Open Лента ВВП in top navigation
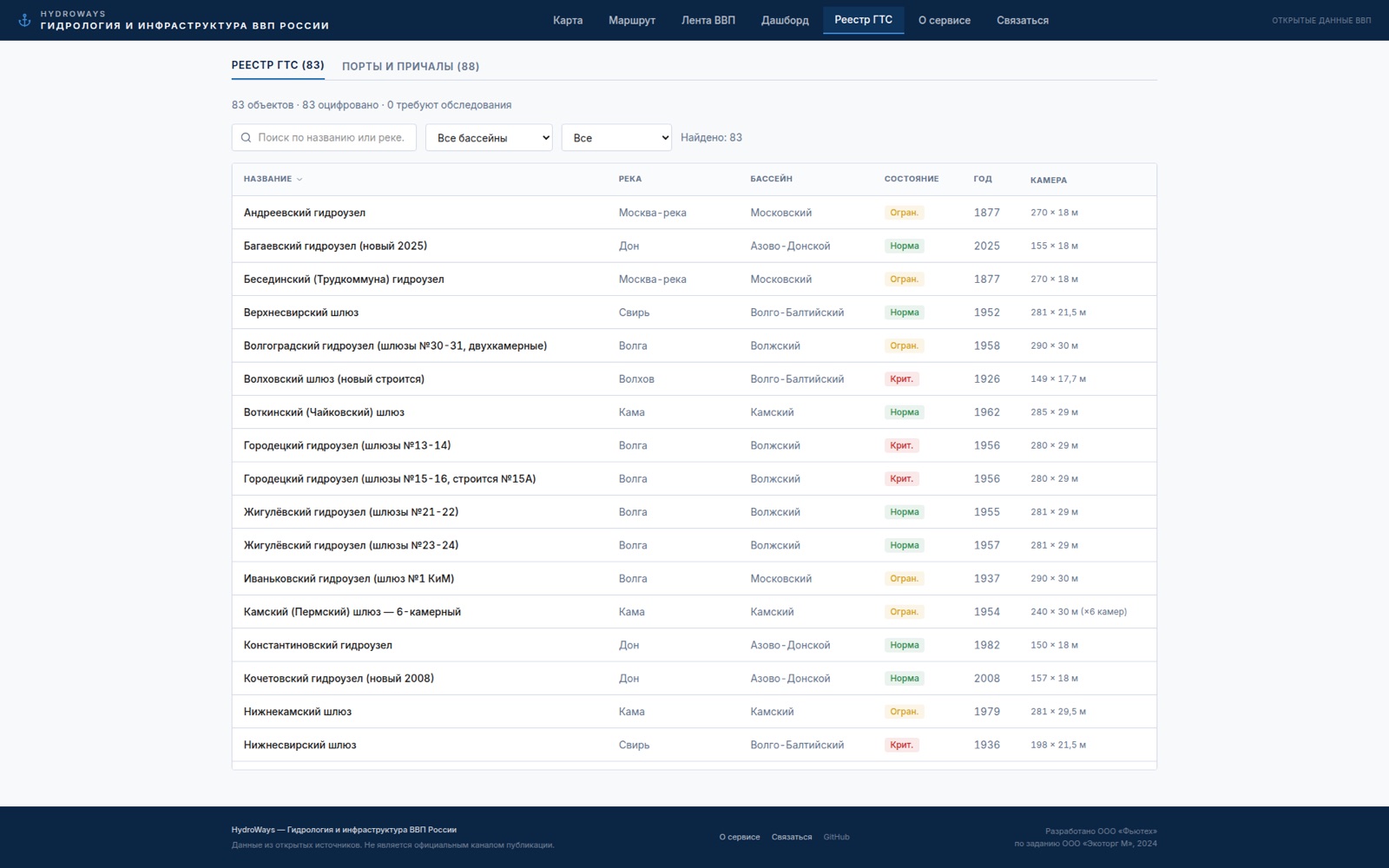This screenshot has height=868, width=1389. (708, 20)
